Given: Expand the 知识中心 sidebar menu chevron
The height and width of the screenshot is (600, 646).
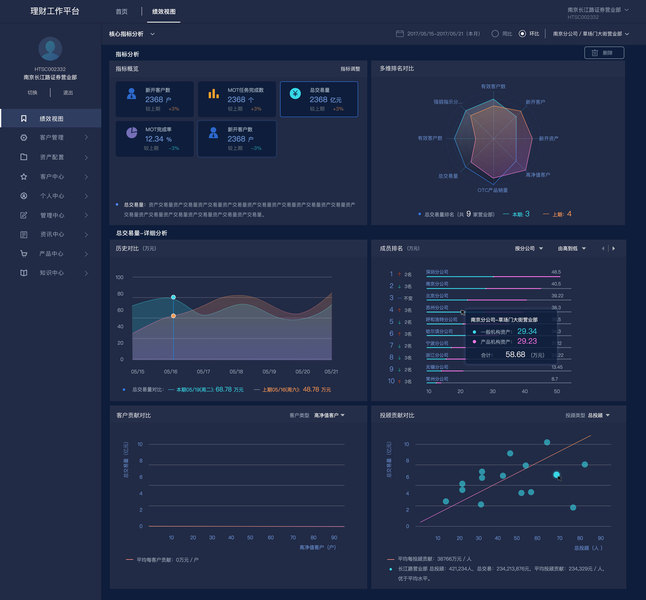Looking at the screenshot, I should click(x=86, y=273).
